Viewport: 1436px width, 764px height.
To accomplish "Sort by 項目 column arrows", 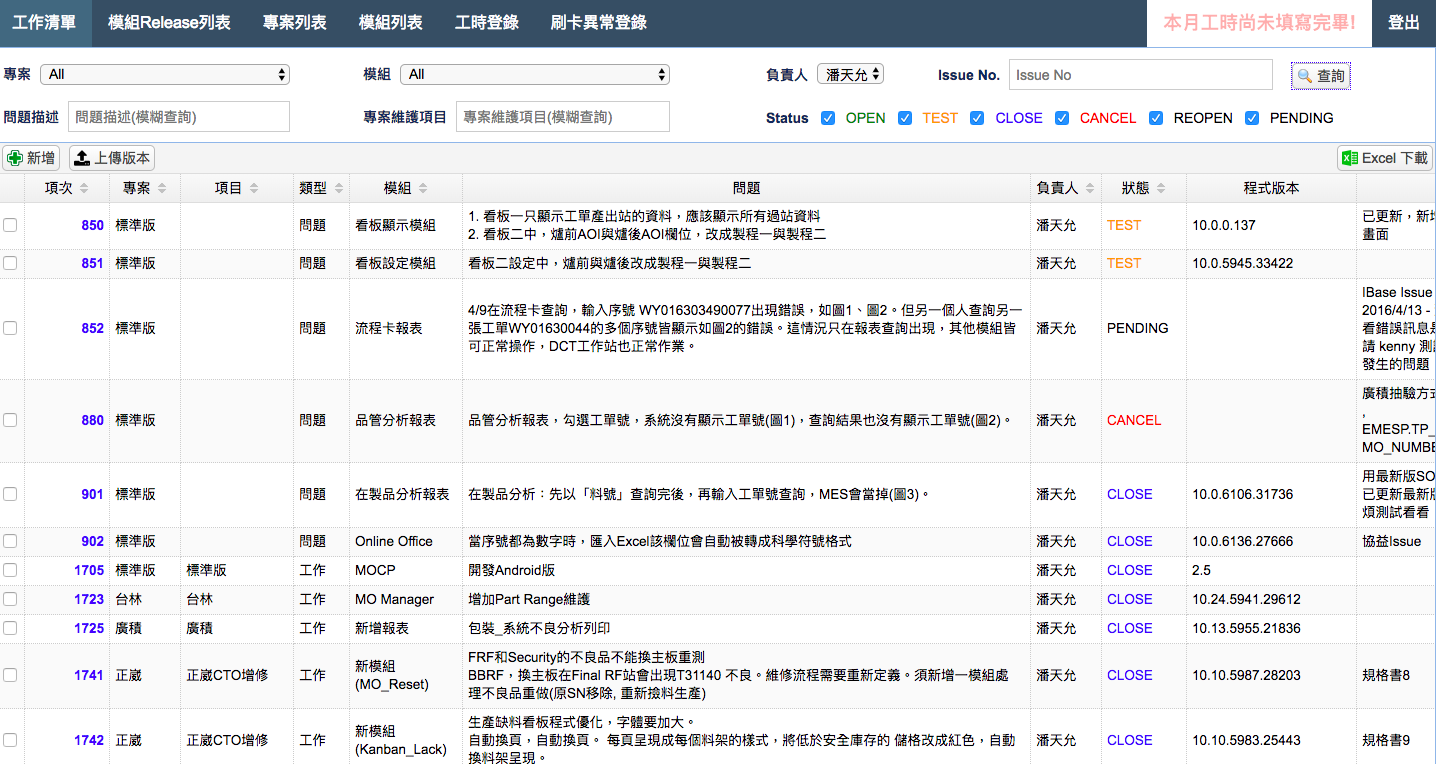I will (x=254, y=188).
